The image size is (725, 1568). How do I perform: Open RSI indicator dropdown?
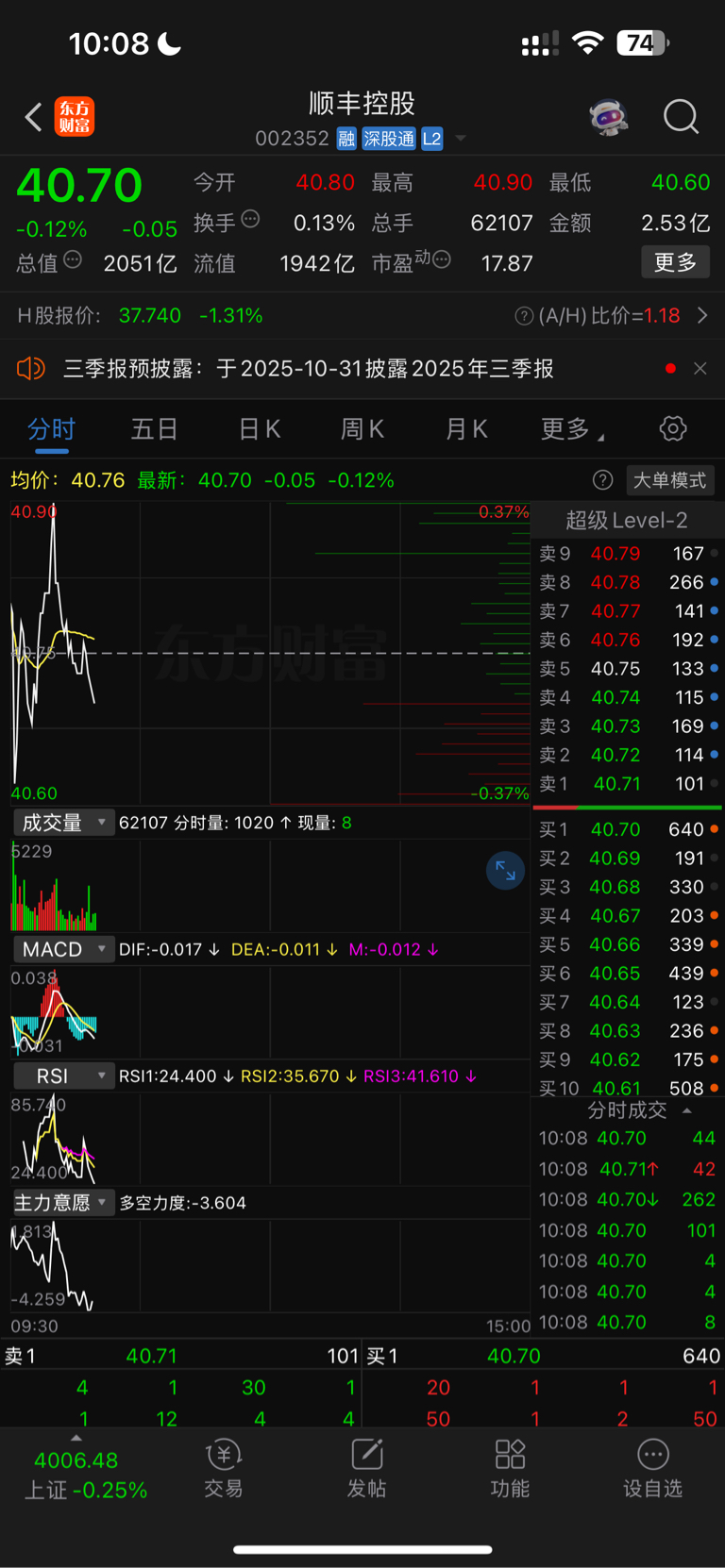[x=63, y=1076]
